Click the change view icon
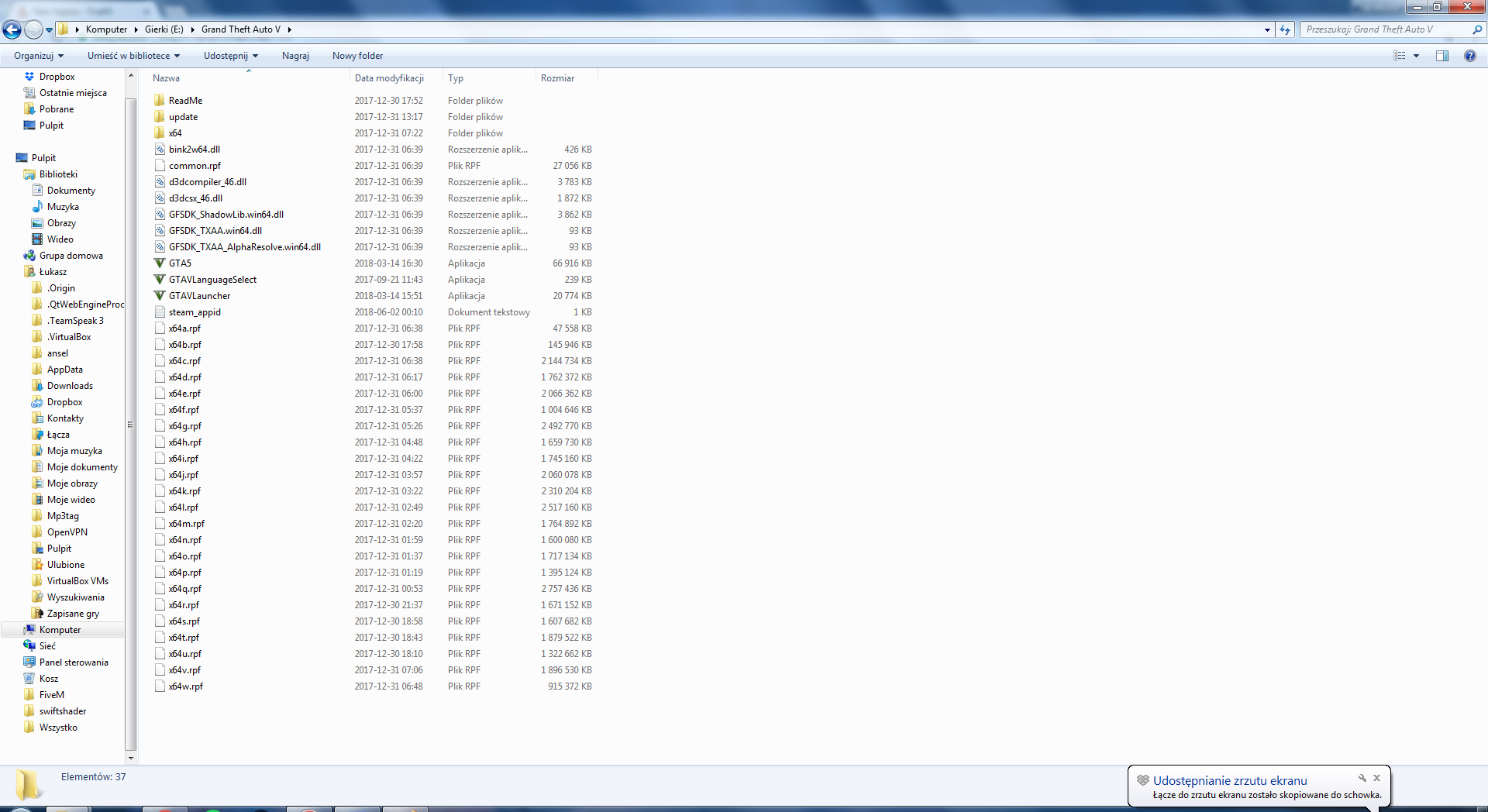This screenshot has width=1488, height=812. click(1399, 56)
